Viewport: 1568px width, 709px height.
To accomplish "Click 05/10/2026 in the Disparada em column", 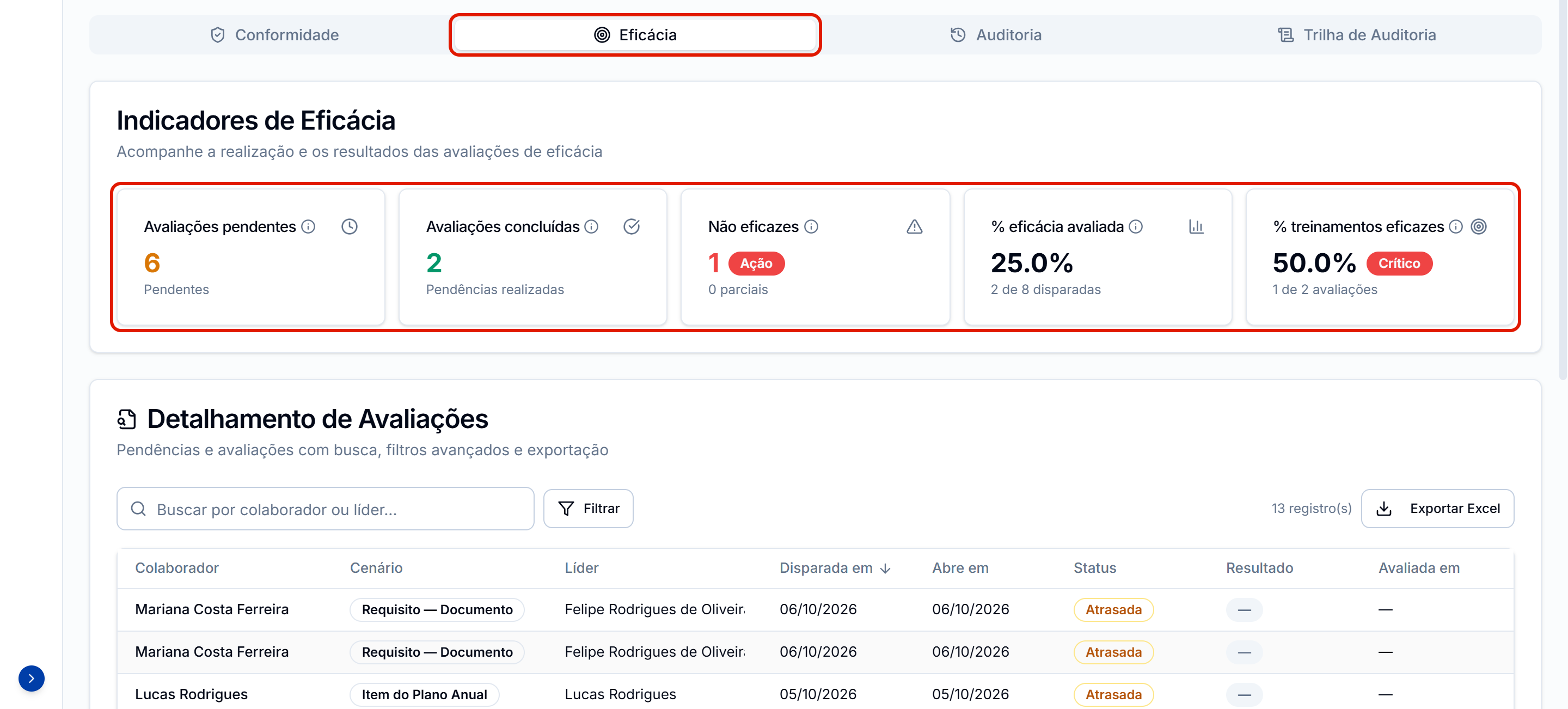I will point(817,694).
